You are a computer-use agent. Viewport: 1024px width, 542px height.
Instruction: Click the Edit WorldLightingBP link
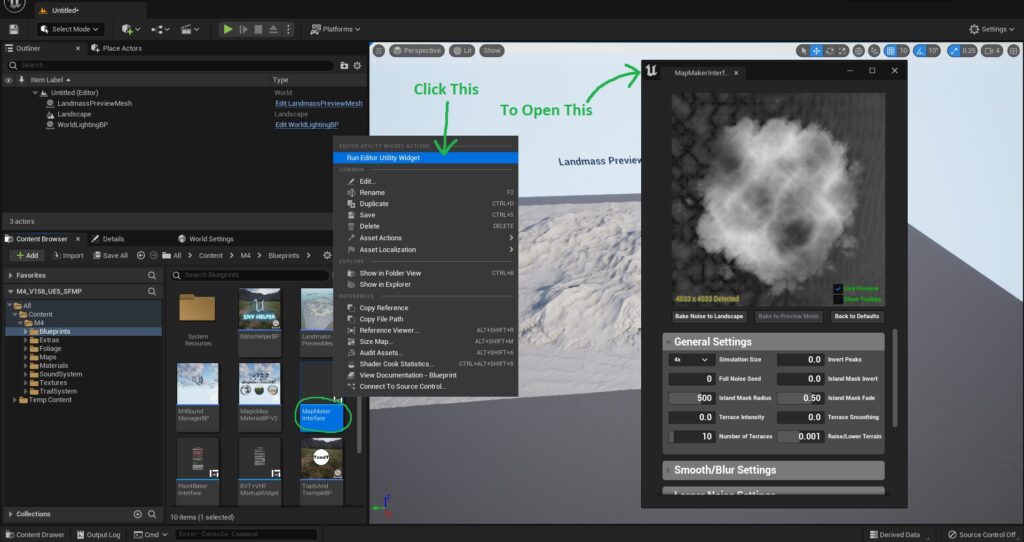coord(307,125)
